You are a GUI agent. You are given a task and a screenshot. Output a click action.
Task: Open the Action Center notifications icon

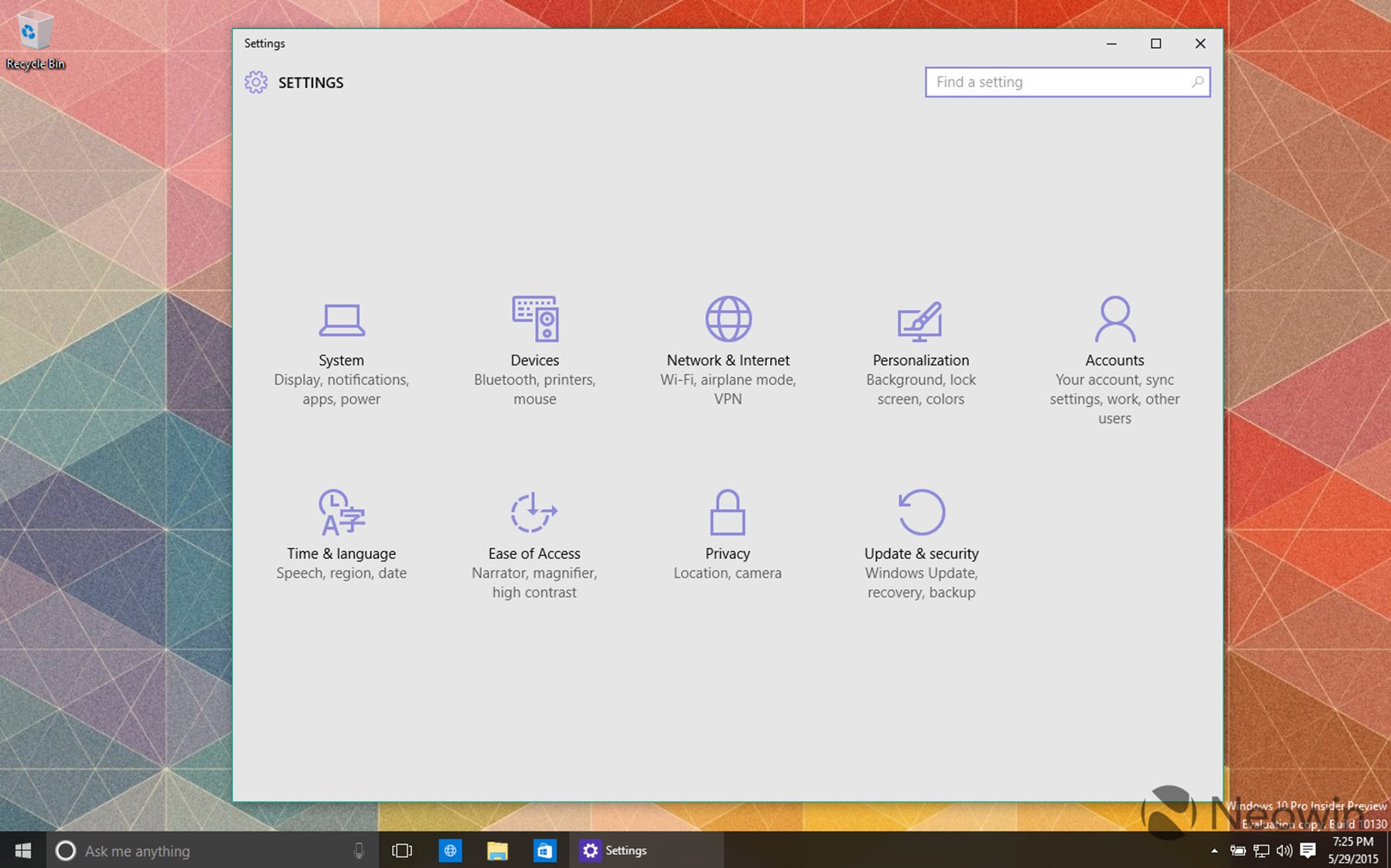1308,850
